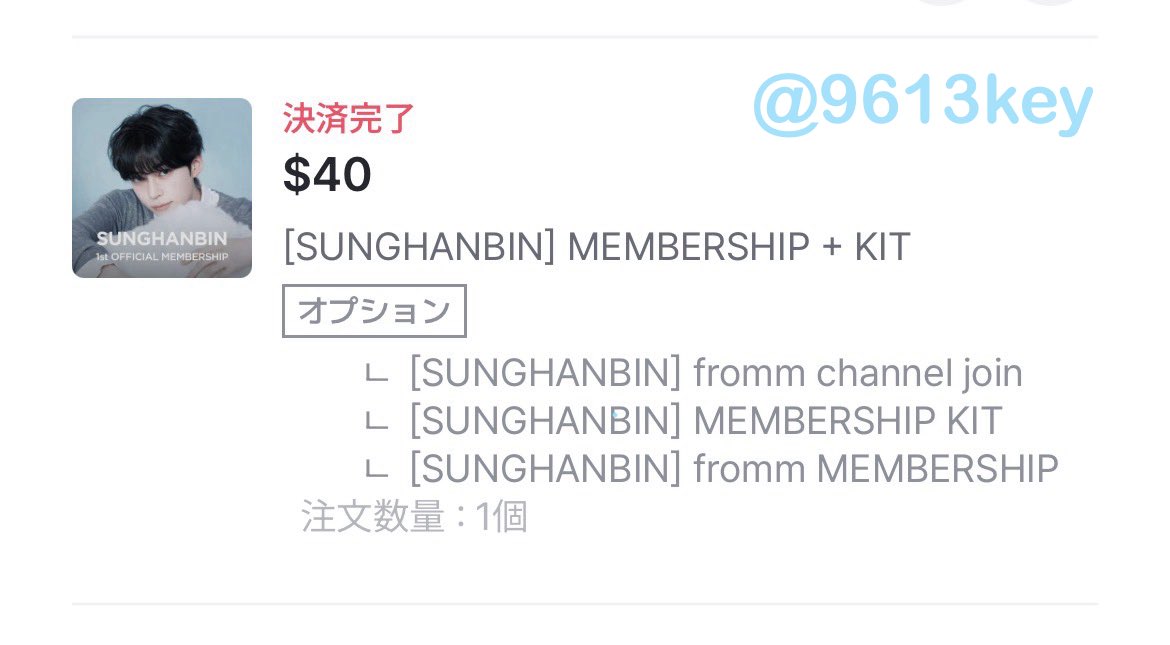Viewport: 1170px width, 645px height.
Task: Select the fromm MEMBERSHIP option line
Action: 733,469
